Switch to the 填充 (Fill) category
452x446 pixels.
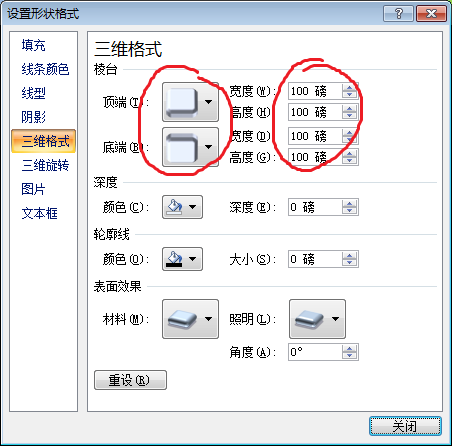pyautogui.click(x=33, y=45)
